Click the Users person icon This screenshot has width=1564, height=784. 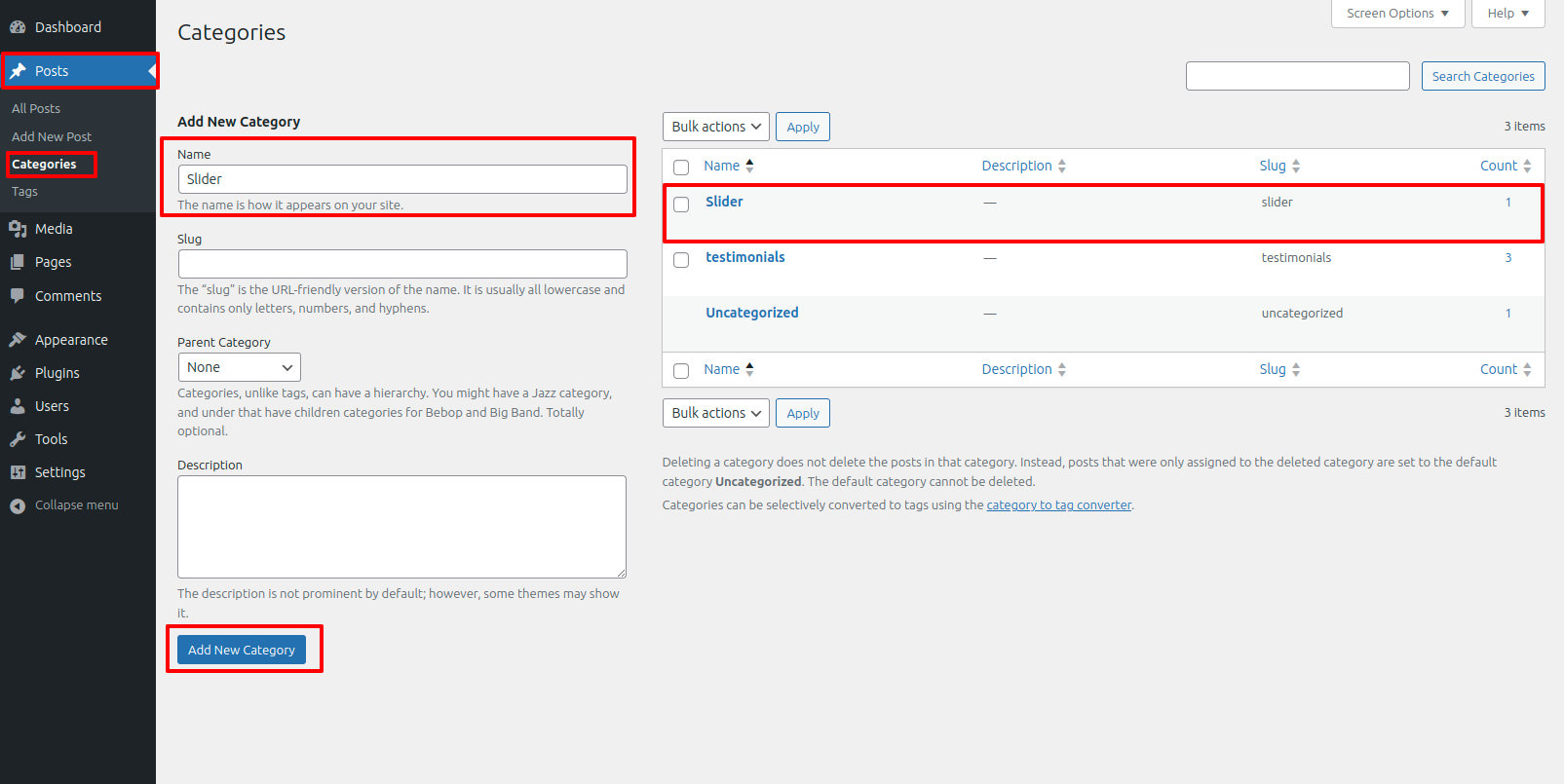point(18,406)
